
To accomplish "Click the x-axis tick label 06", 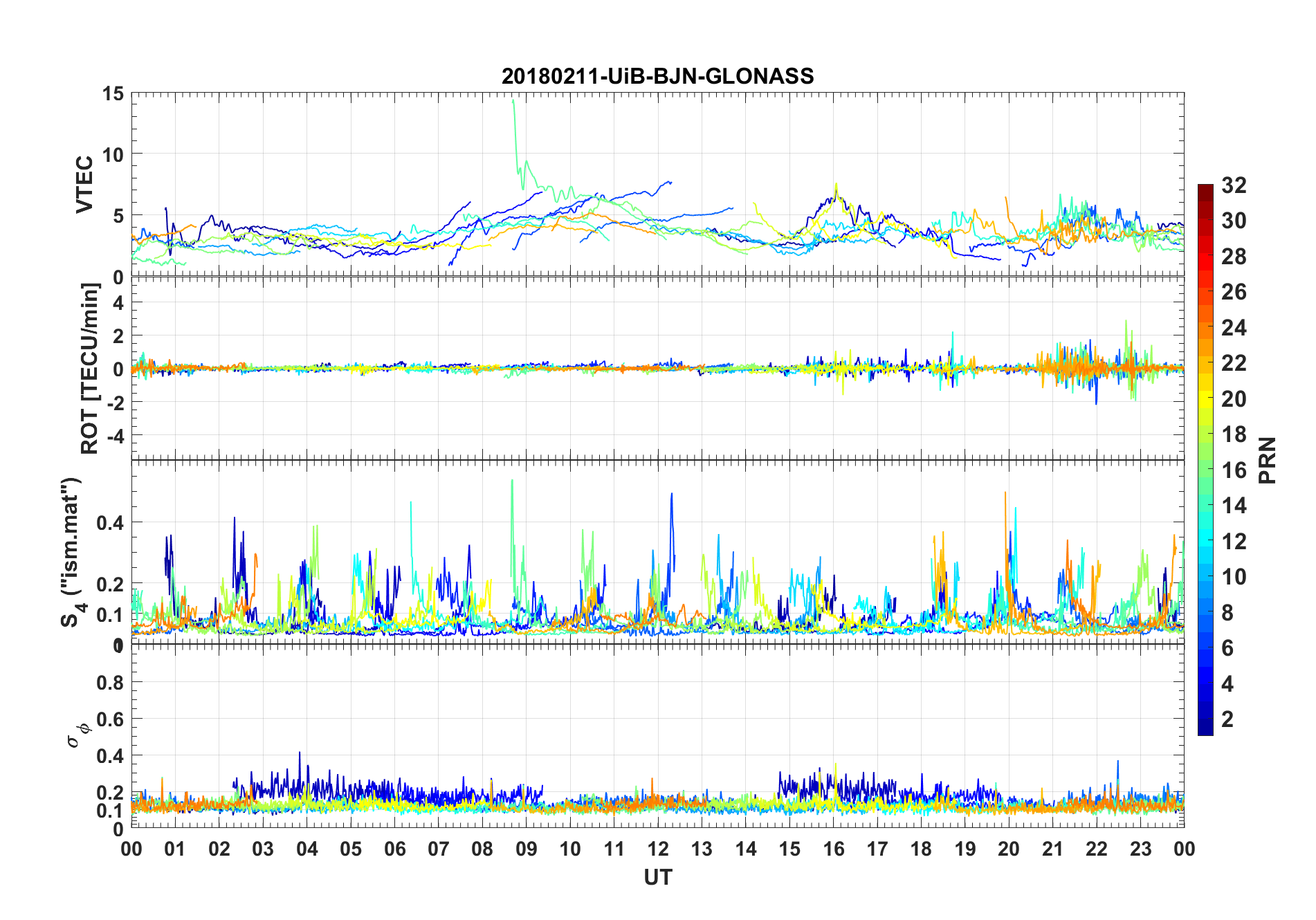I will 394,849.
